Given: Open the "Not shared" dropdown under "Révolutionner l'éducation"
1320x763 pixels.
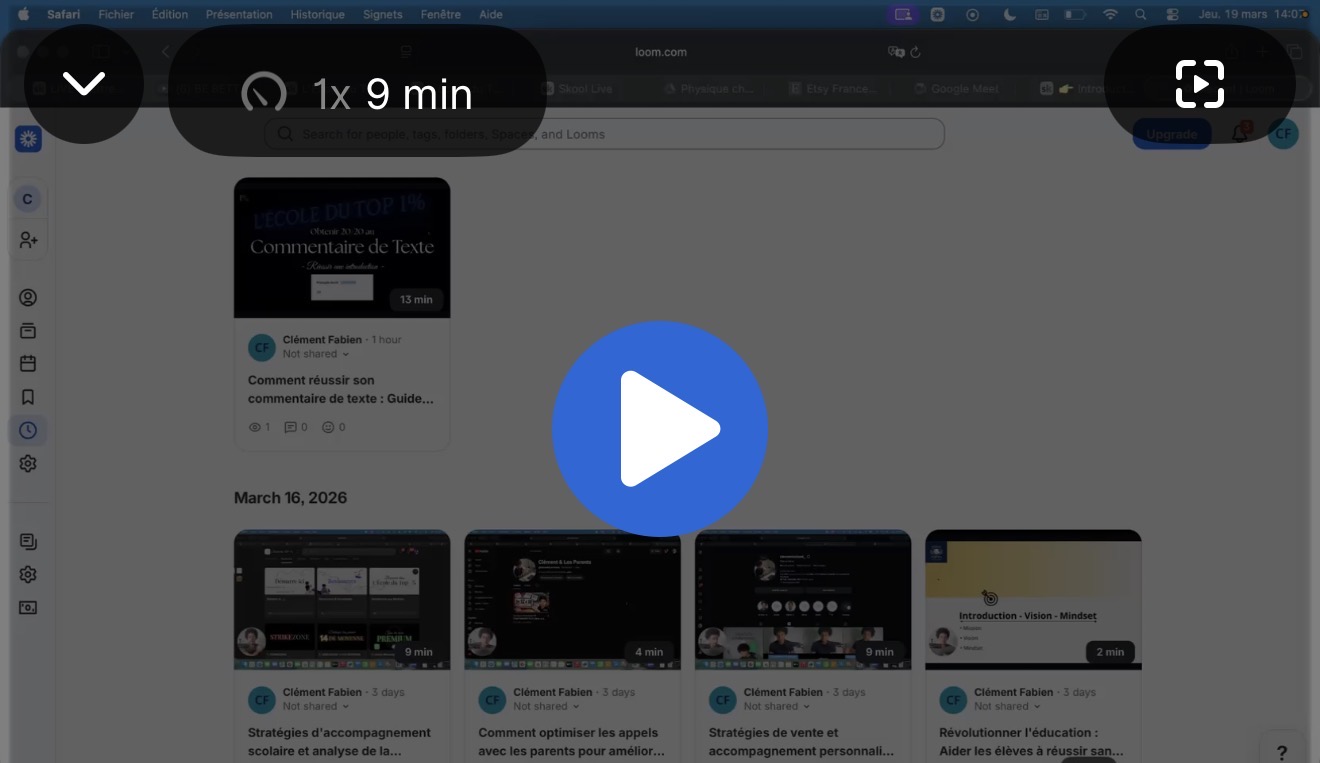Looking at the screenshot, I should coord(1008,706).
